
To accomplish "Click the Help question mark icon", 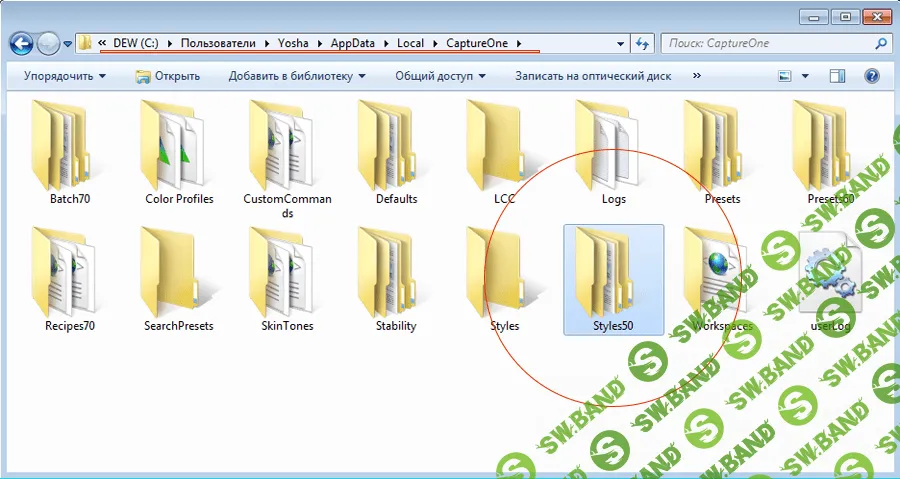I will tap(871, 76).
